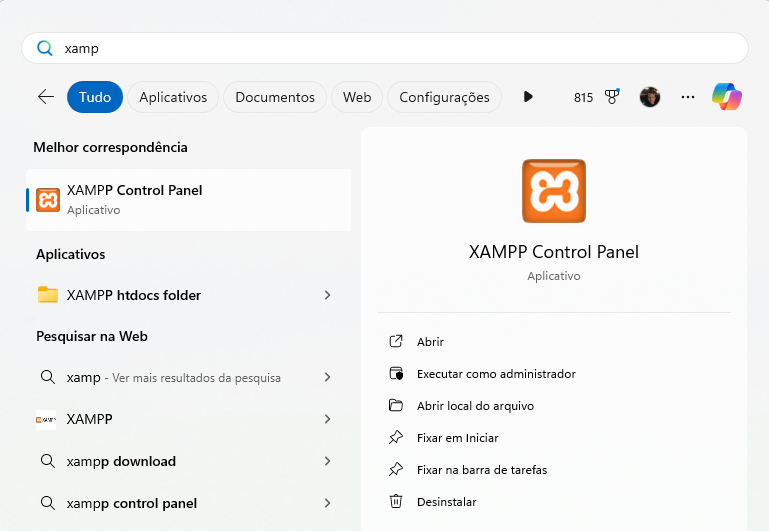This screenshot has width=769, height=531.
Task: Switch to the Documentos filter tab
Action: tap(275, 97)
